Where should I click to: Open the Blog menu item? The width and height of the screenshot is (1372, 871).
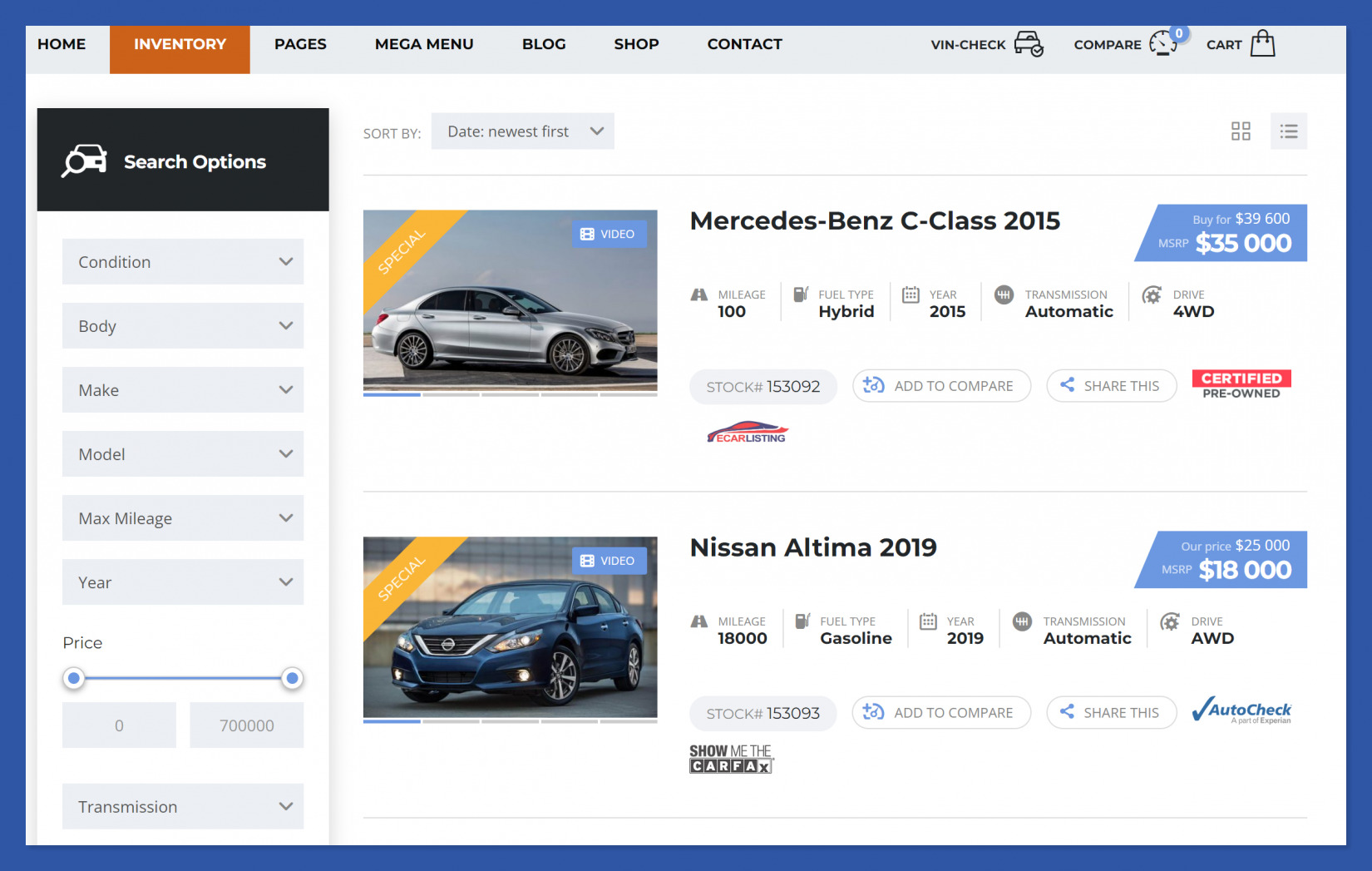pos(544,44)
